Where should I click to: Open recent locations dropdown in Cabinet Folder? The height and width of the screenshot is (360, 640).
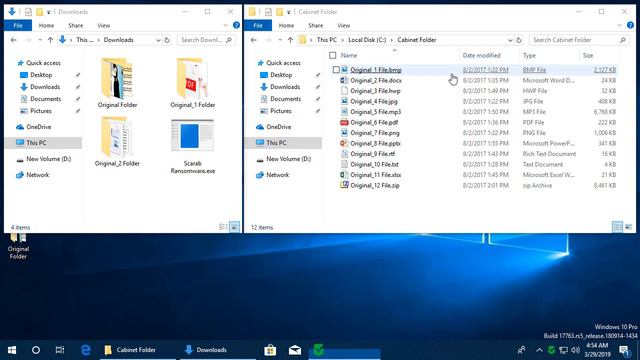click(x=280, y=40)
